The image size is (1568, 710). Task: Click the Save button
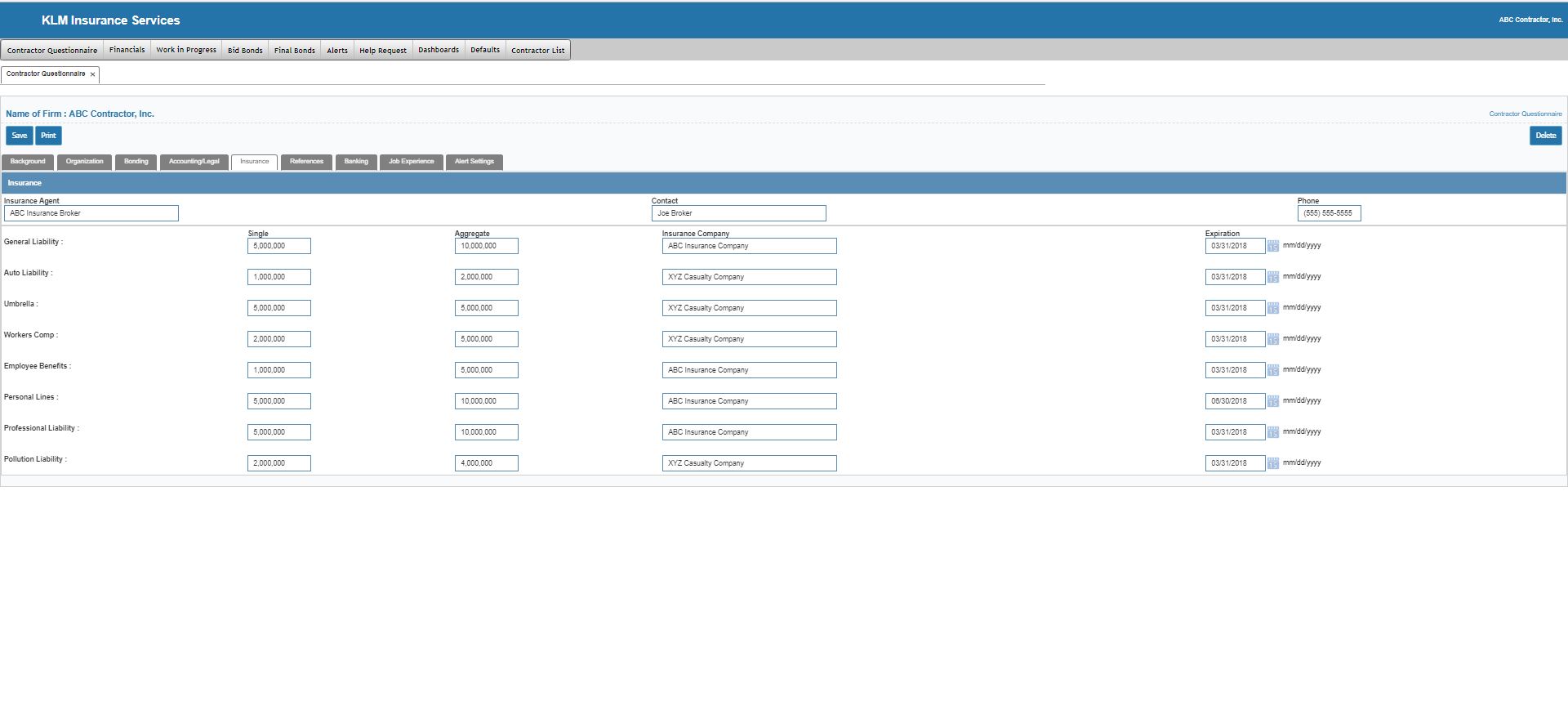20,136
